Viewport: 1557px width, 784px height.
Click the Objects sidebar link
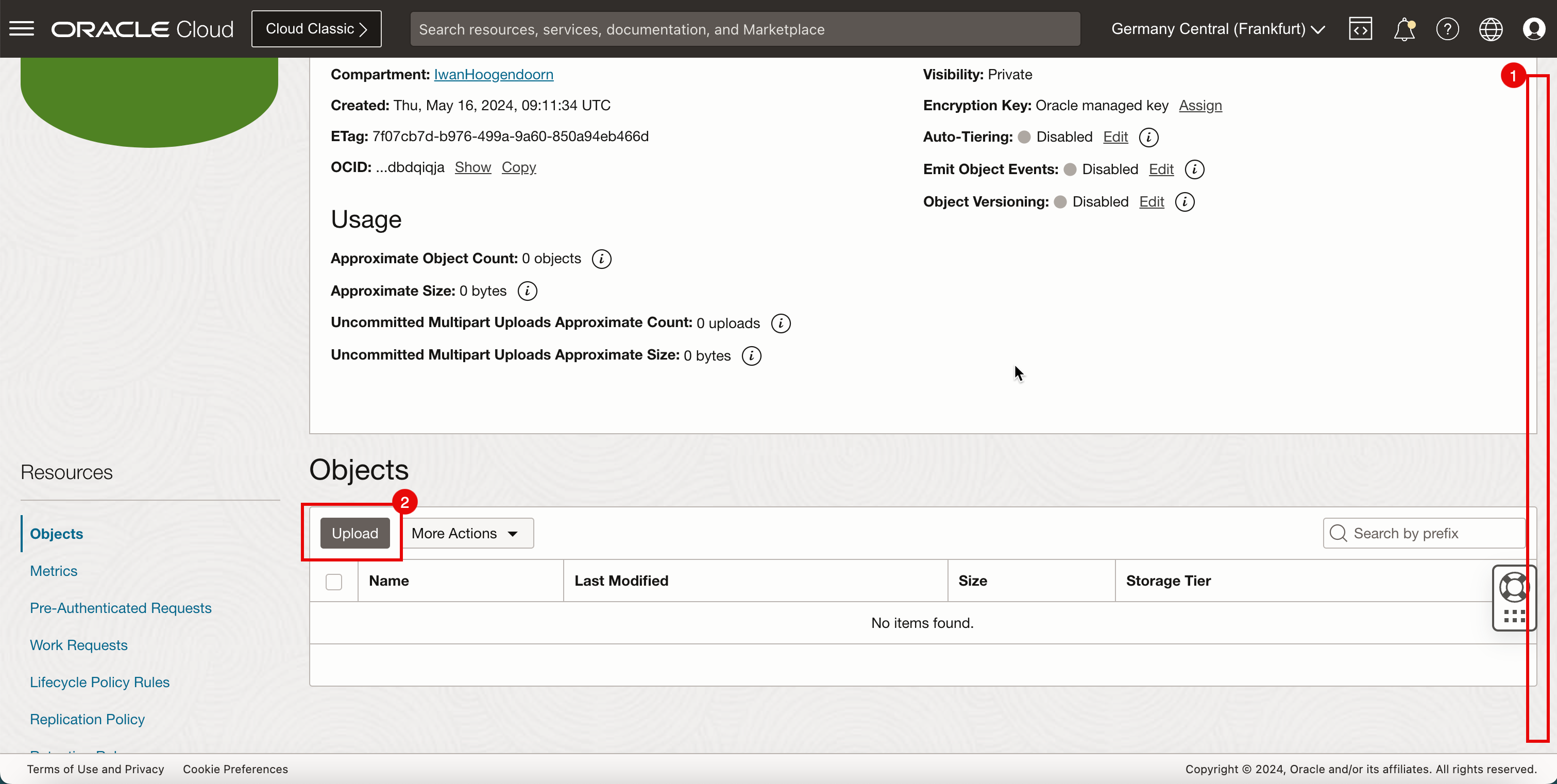point(57,533)
